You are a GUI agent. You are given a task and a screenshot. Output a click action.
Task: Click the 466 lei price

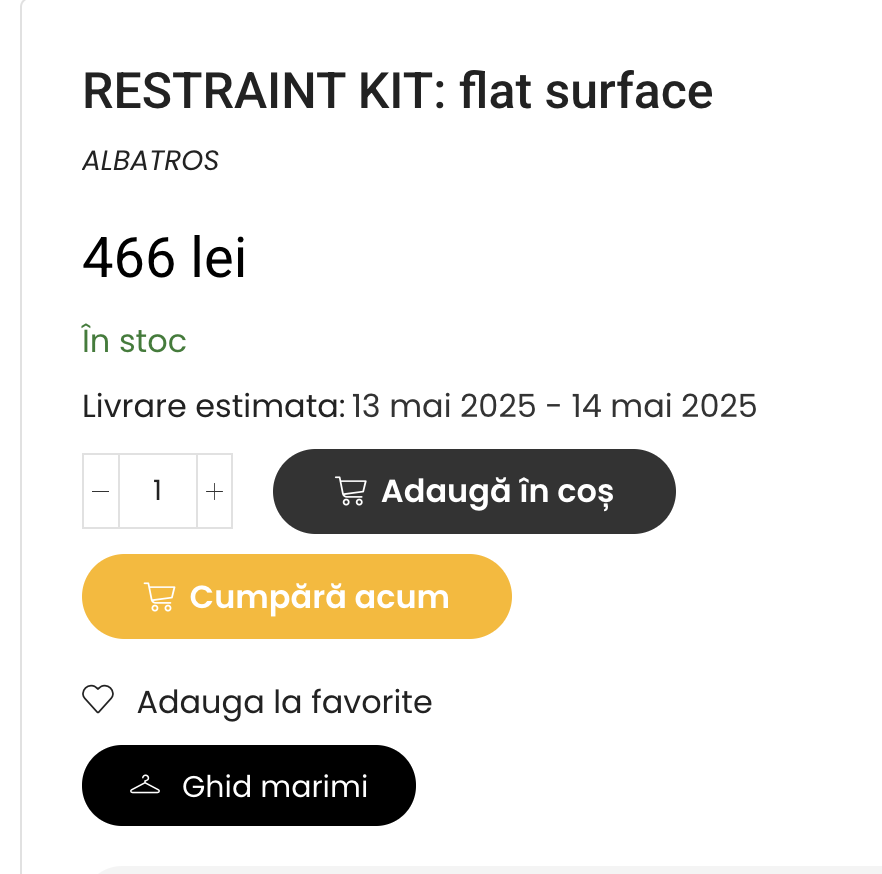164,258
